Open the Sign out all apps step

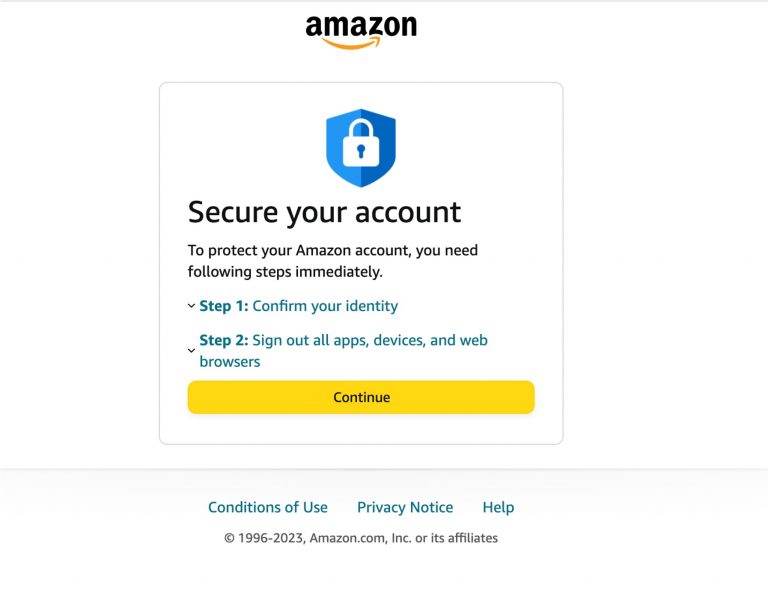(x=370, y=340)
